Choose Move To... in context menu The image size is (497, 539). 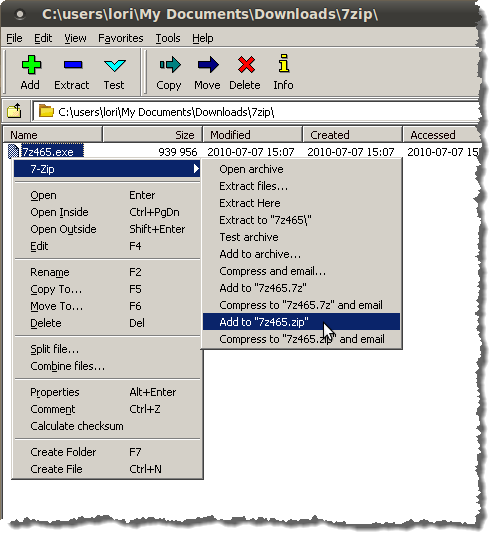pyautogui.click(x=107, y=306)
